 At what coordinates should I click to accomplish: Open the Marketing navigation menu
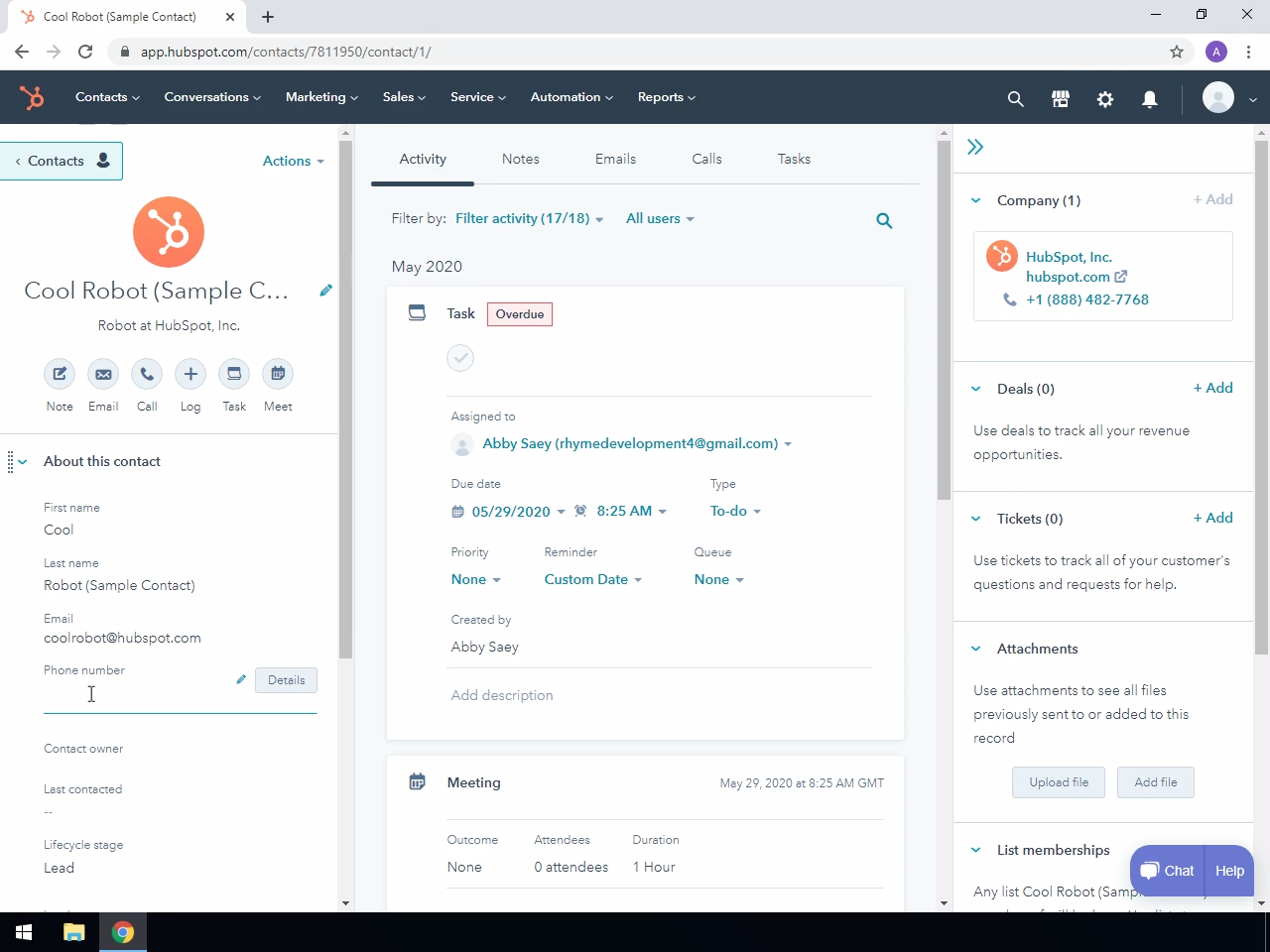[321, 97]
